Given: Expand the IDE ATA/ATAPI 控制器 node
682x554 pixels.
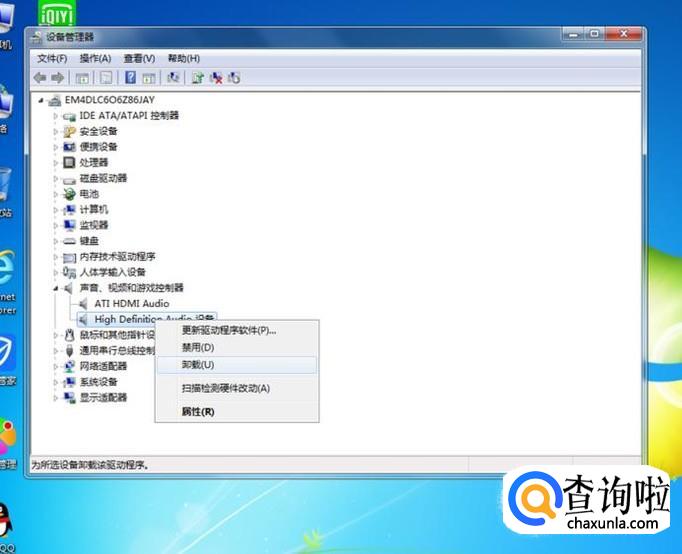Looking at the screenshot, I should [x=56, y=116].
